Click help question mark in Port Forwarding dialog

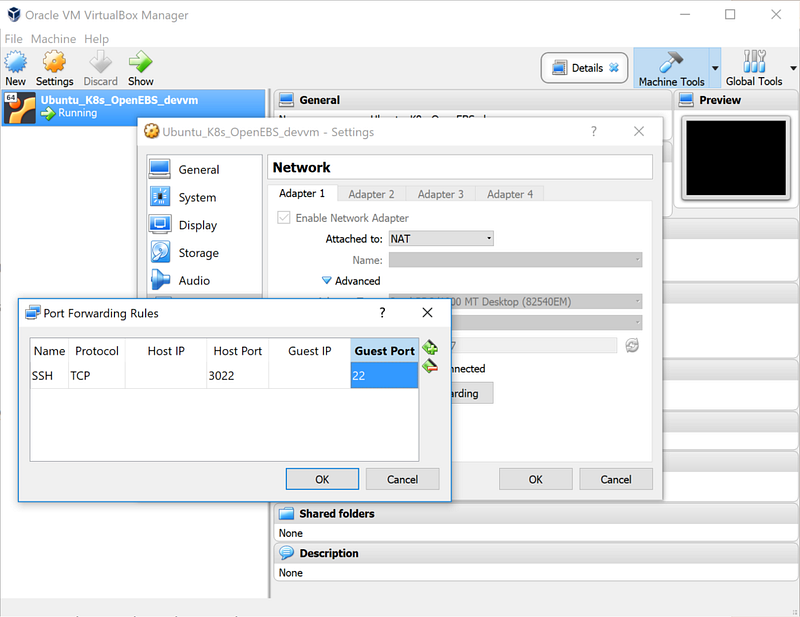tap(382, 312)
